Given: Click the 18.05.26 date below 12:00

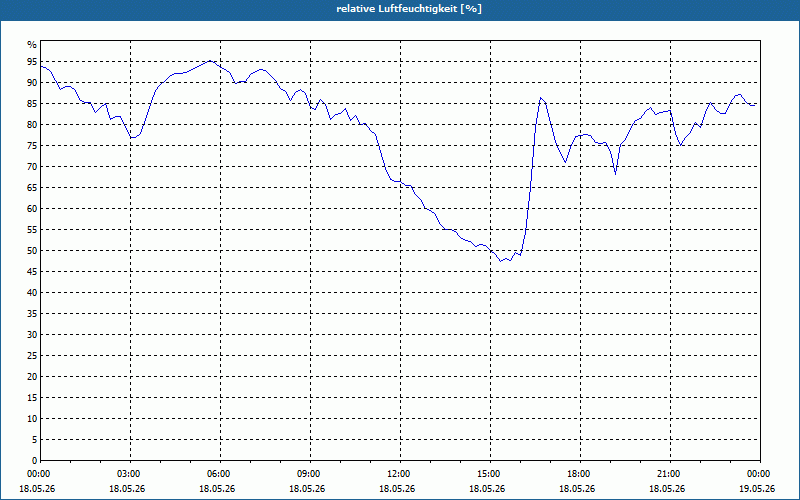Looking at the screenshot, I should 397,489.
